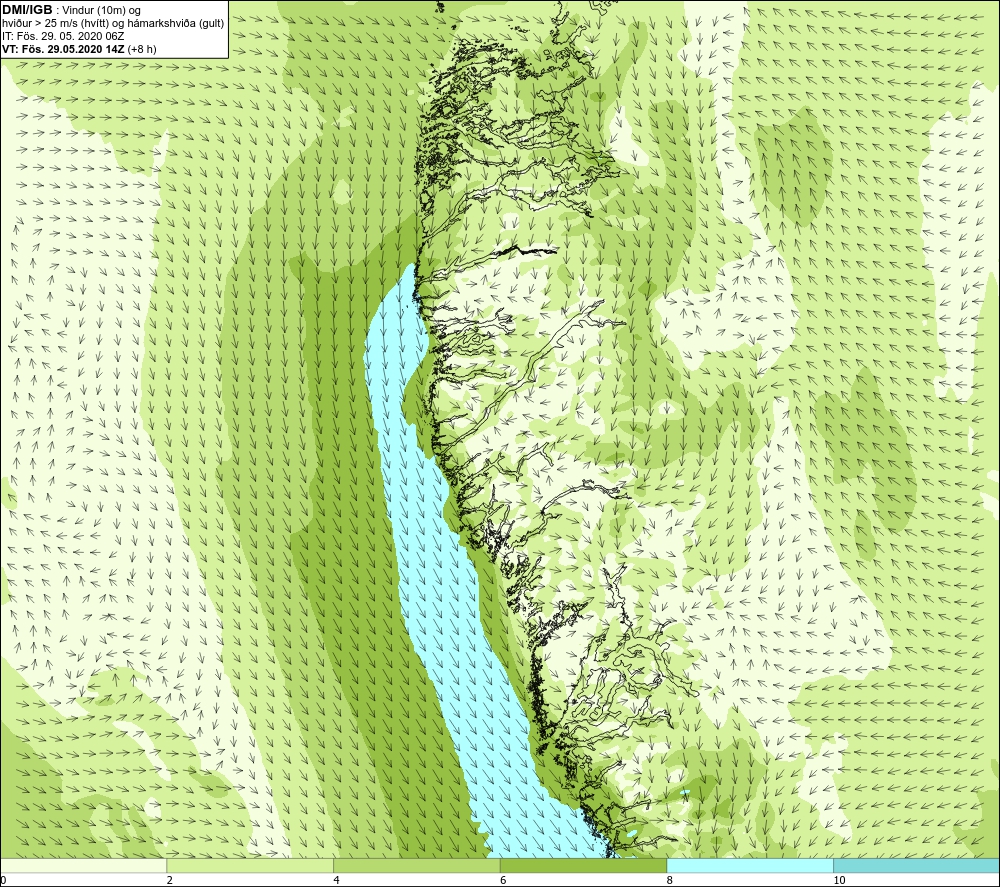Click the light cyan 8–10 scale segment
This screenshot has width=1000, height=887.
750,866
